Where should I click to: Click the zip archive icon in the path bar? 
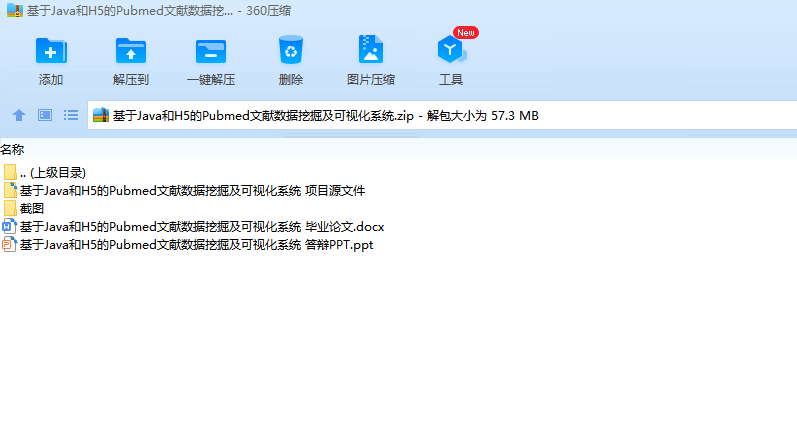point(101,115)
